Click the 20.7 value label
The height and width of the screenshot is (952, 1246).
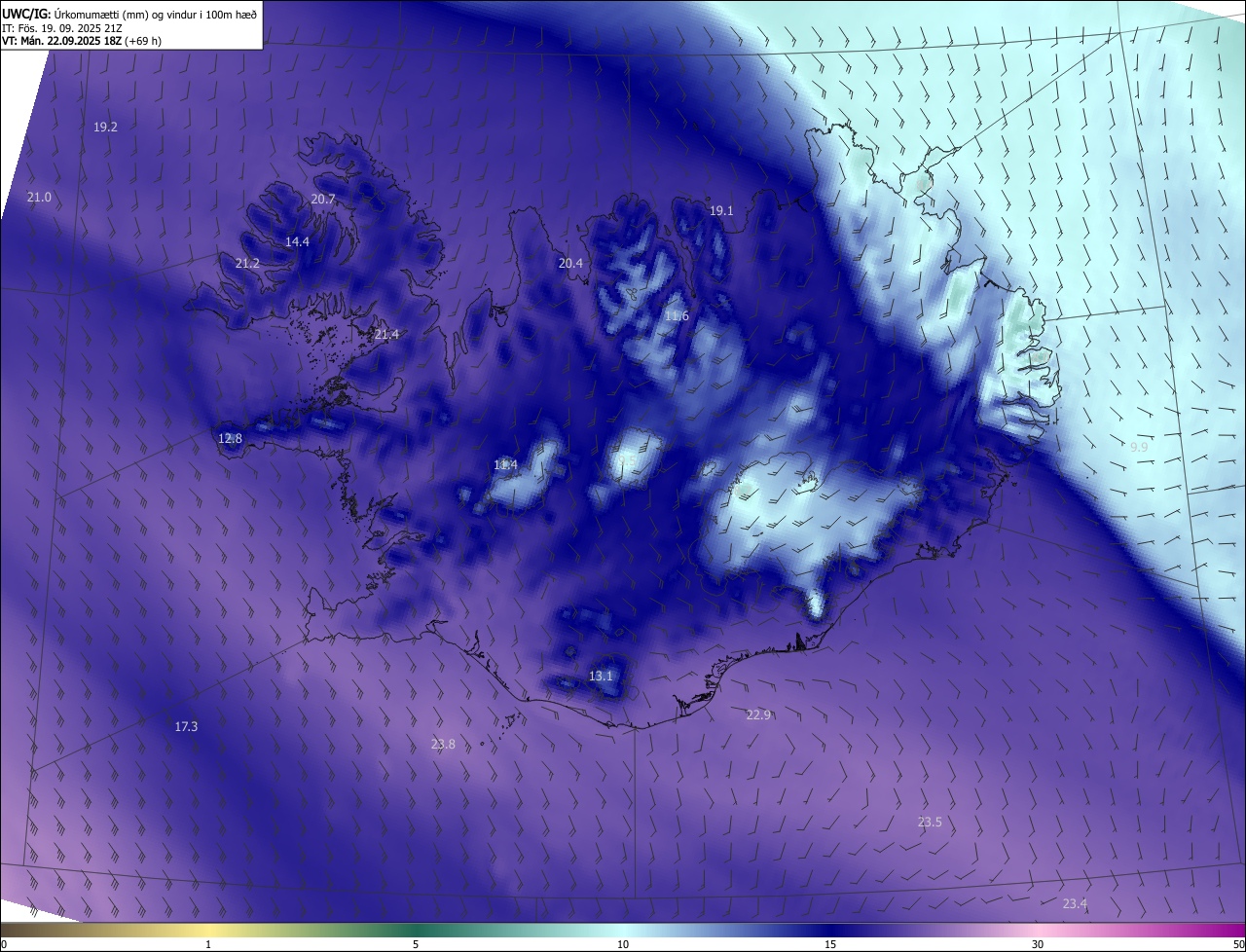[323, 200]
